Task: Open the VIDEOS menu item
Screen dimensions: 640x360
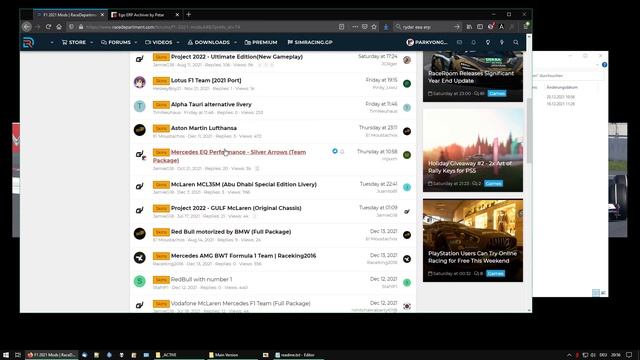Action: [158, 42]
